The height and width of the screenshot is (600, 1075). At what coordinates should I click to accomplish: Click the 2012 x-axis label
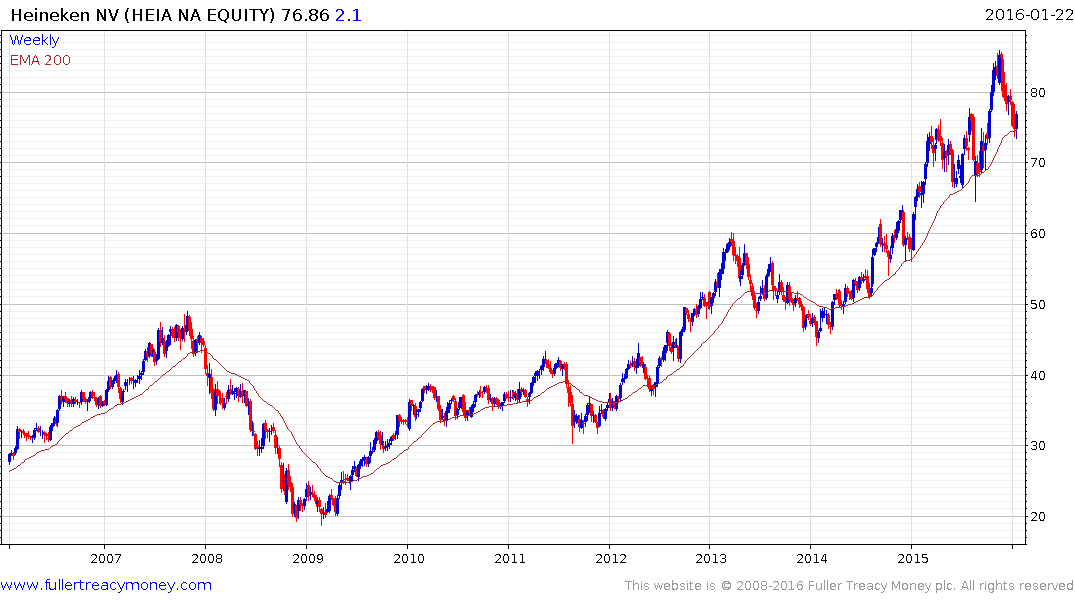click(x=611, y=558)
